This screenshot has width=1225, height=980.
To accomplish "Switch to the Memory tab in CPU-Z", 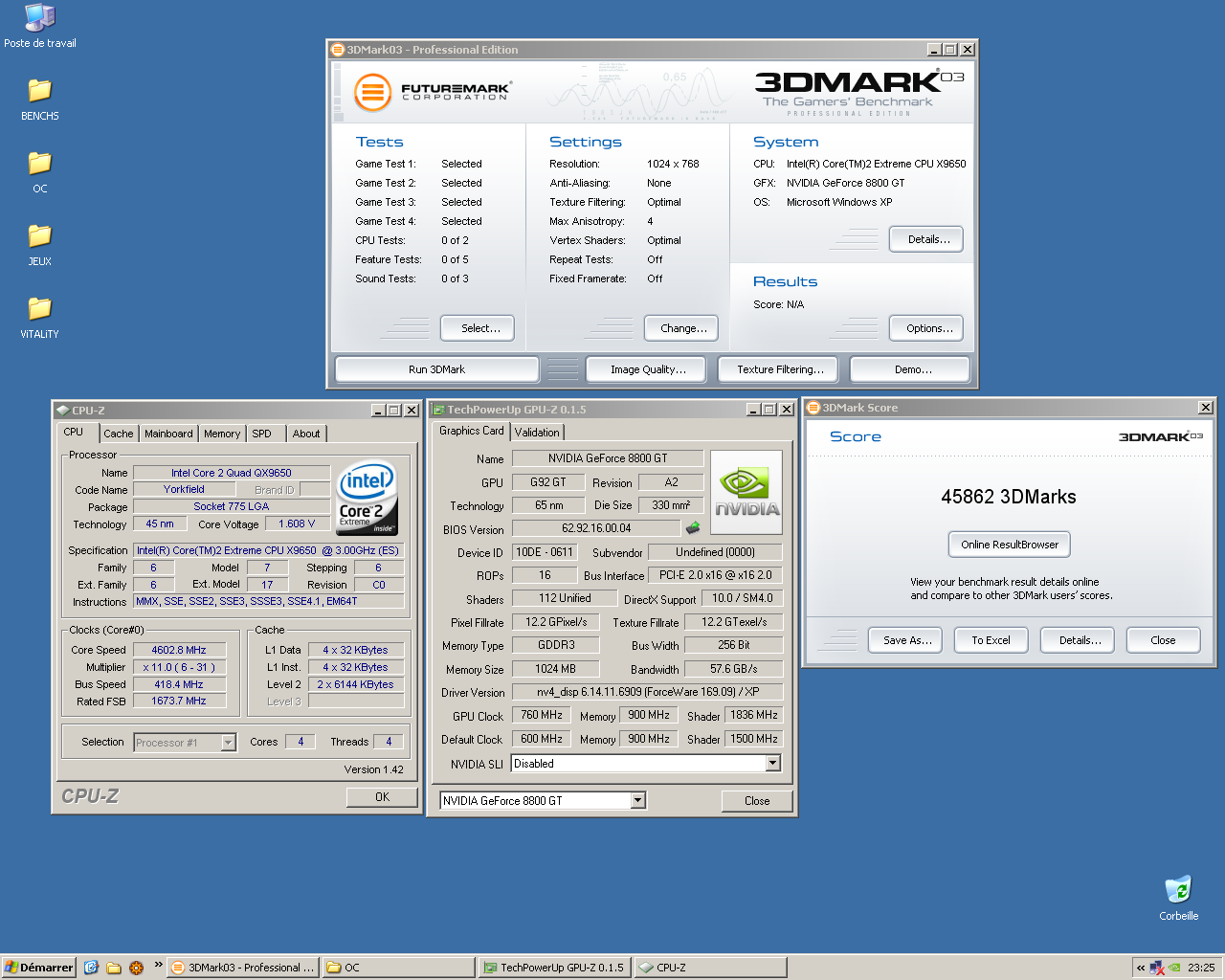I will coord(222,434).
